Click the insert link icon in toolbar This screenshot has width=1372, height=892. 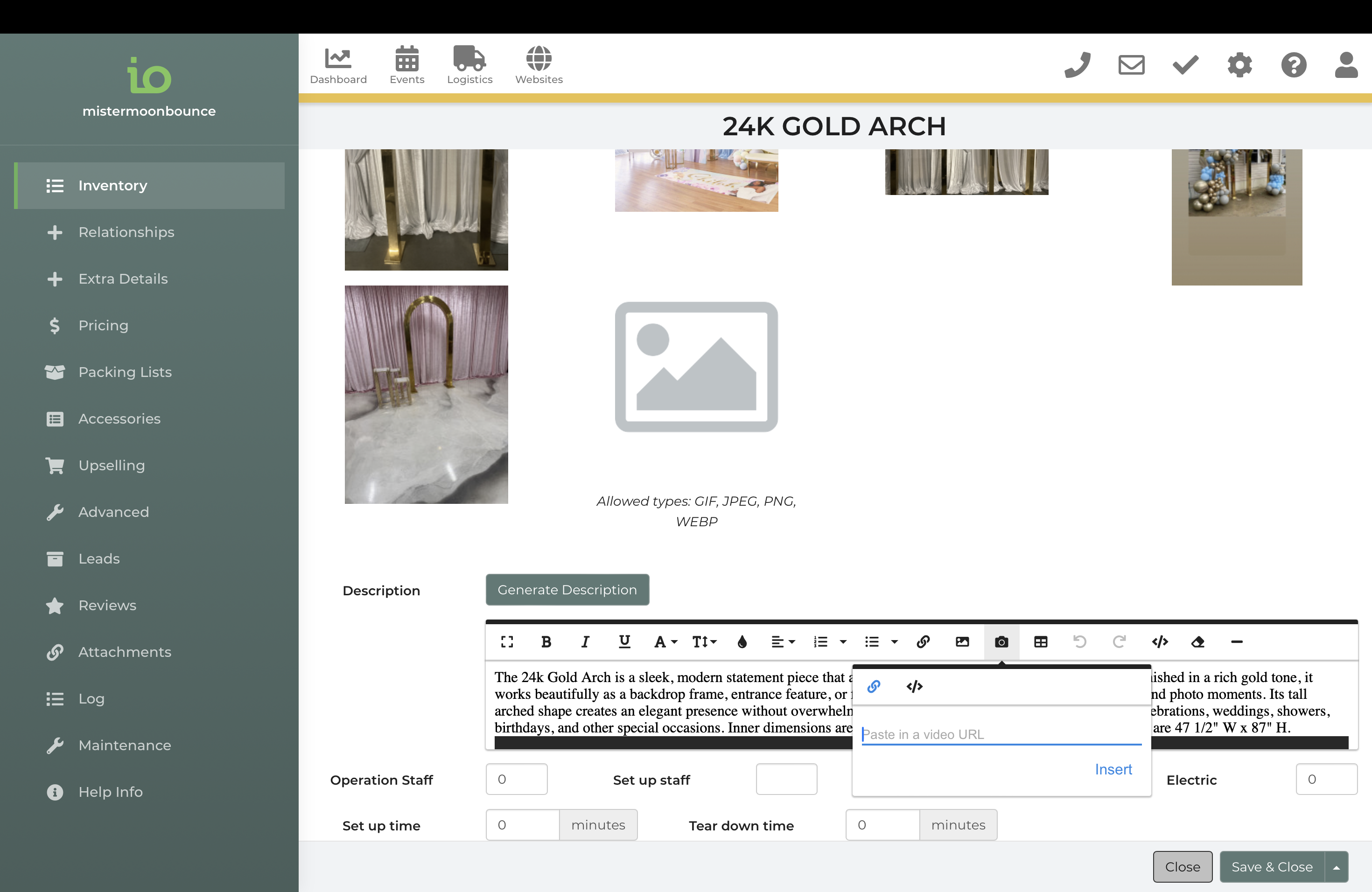pos(923,641)
